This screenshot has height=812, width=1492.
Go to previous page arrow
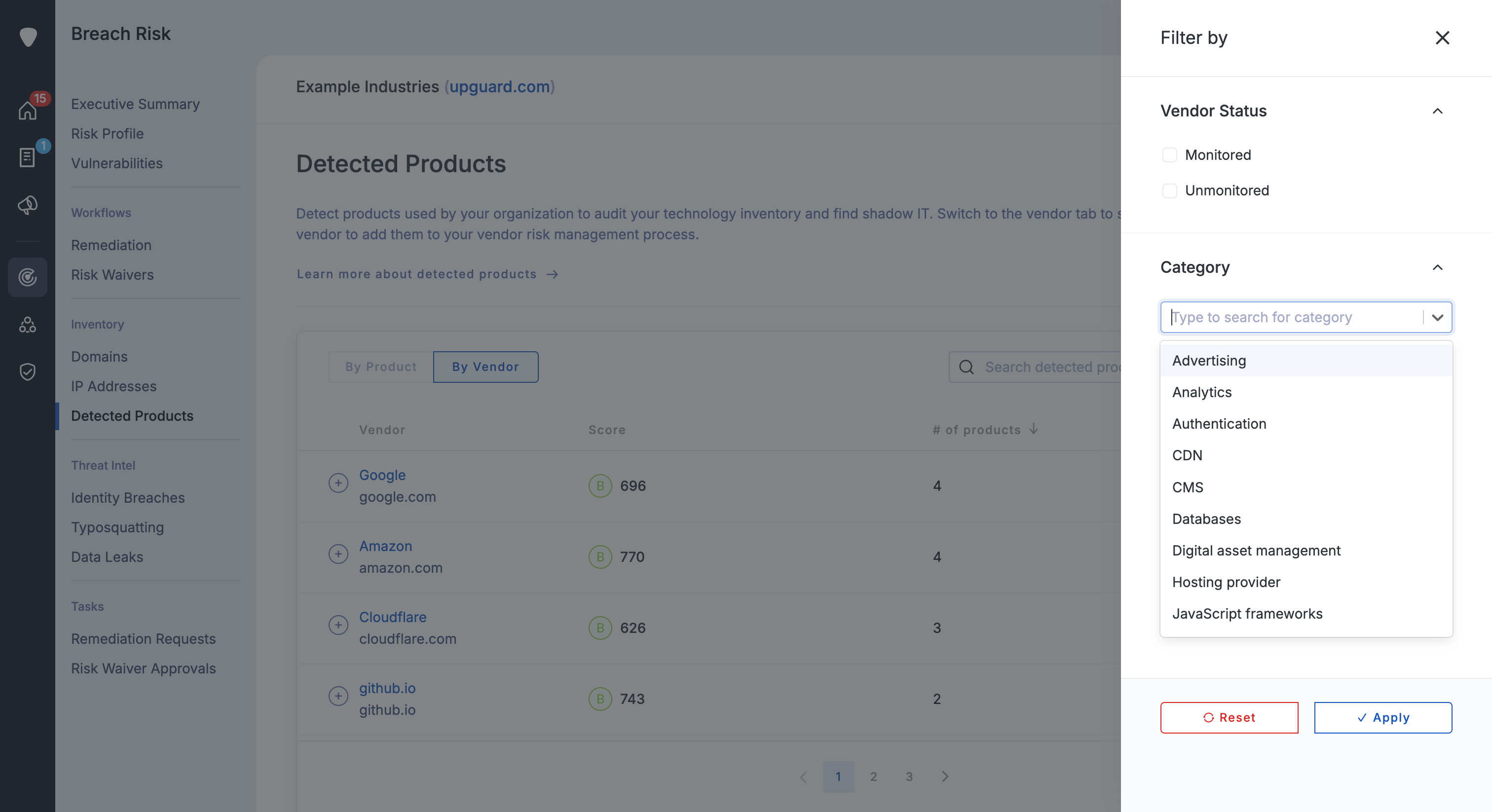803,777
